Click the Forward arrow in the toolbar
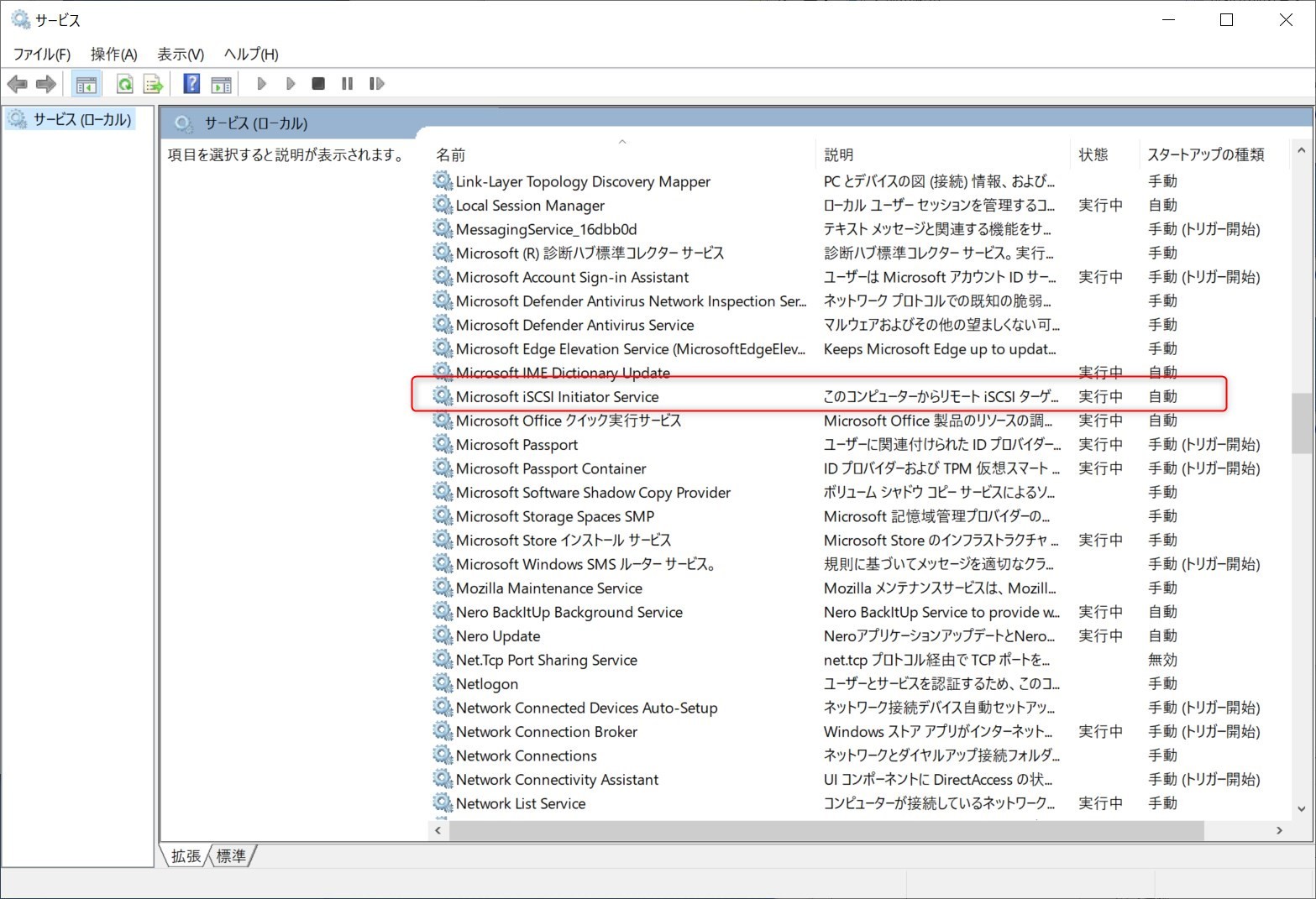This screenshot has width=1316, height=899. pos(46,84)
